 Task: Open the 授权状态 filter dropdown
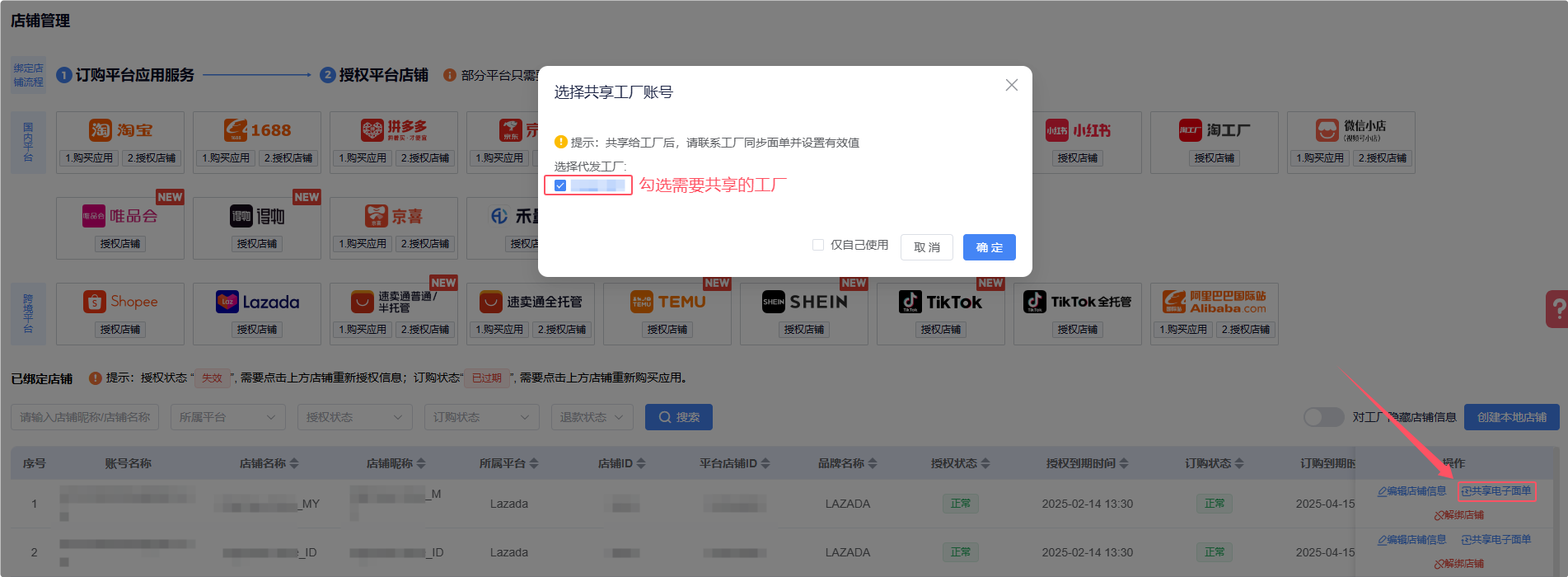355,417
